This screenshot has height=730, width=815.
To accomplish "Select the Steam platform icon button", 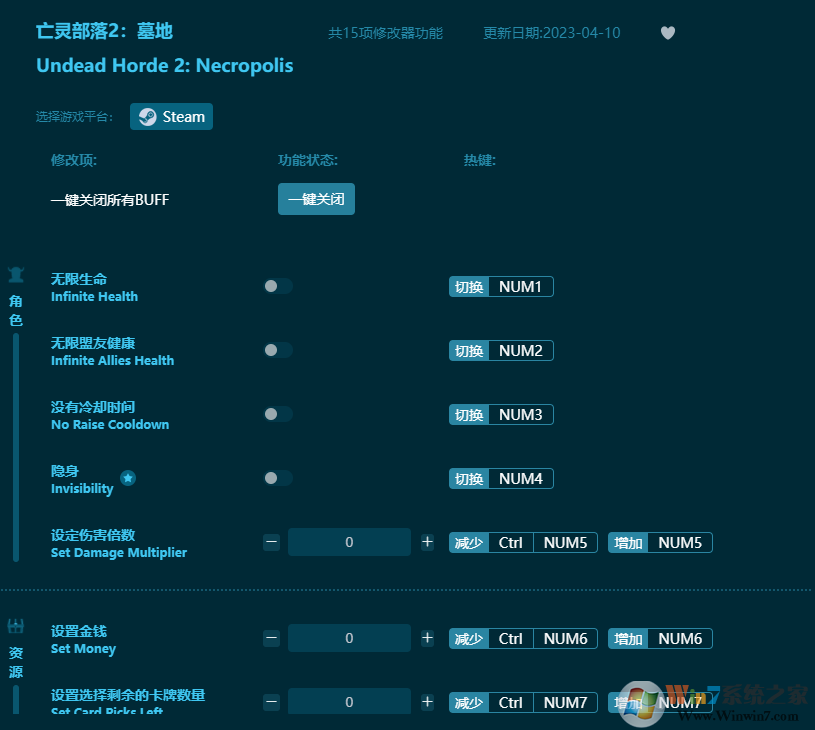I will 171,116.
